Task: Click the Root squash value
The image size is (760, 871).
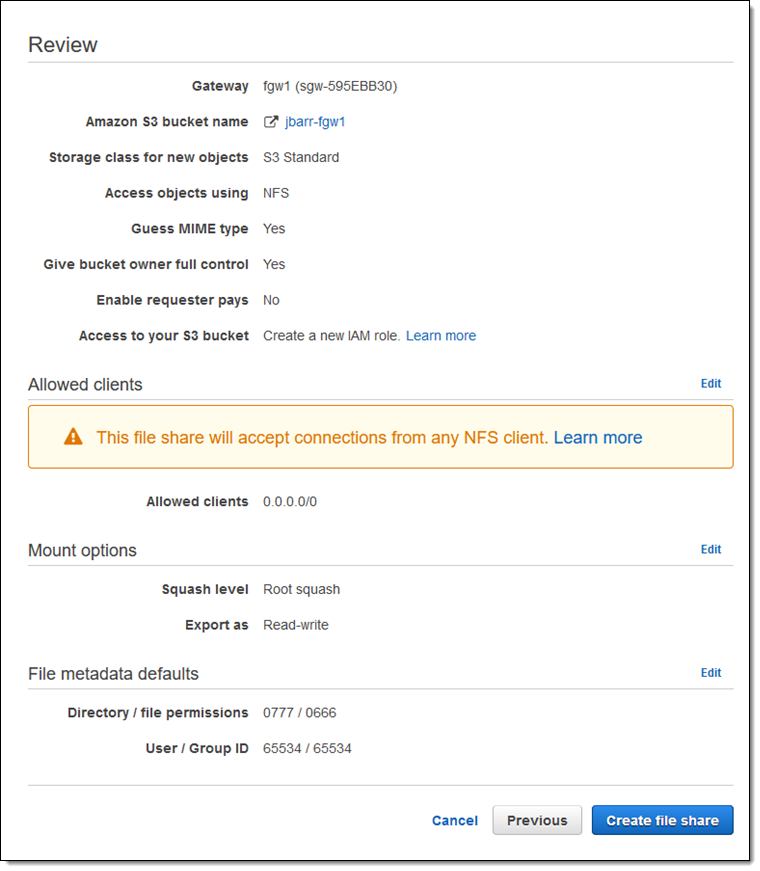Action: click(x=301, y=589)
